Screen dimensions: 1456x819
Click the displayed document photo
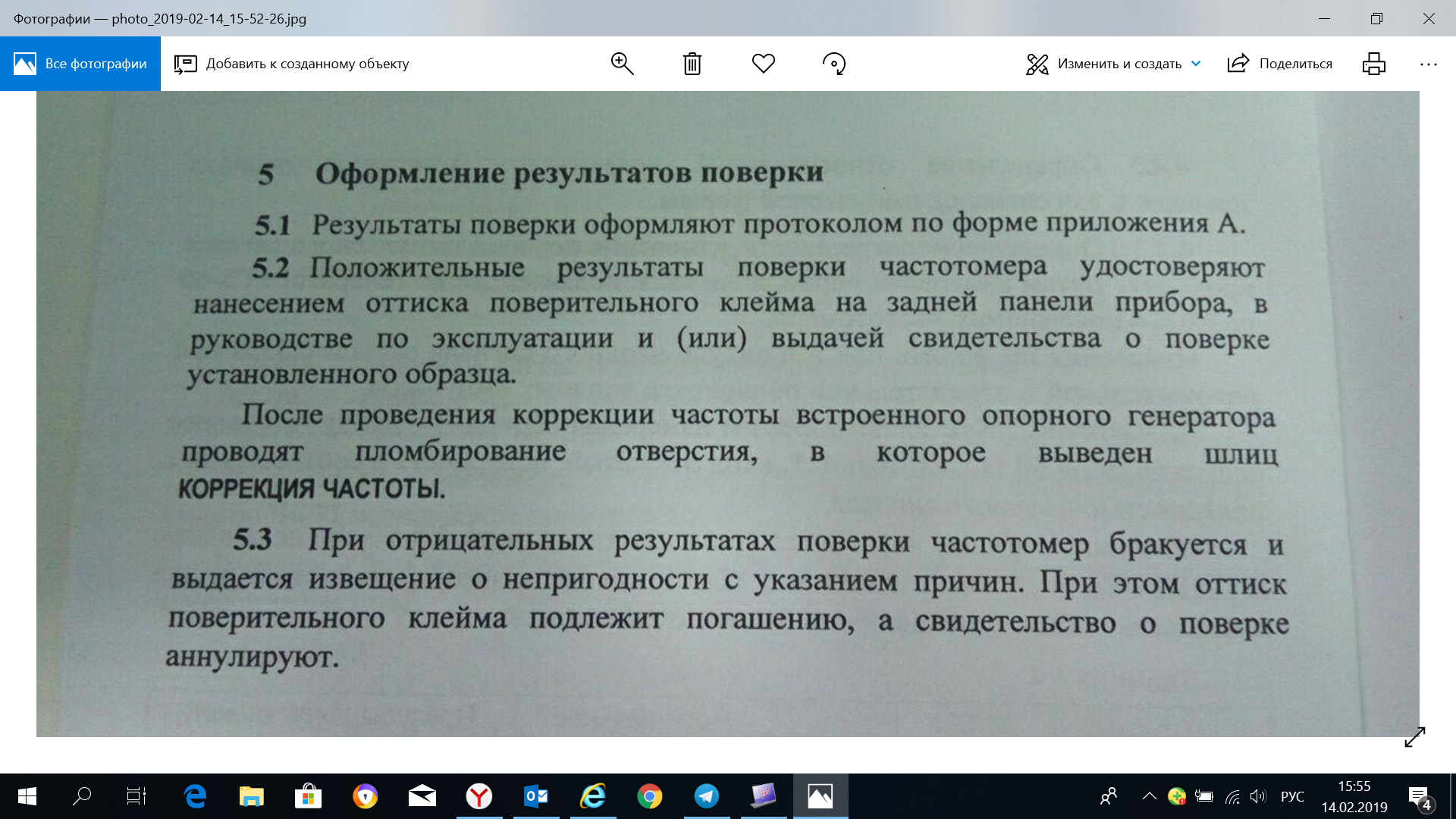coord(728,413)
